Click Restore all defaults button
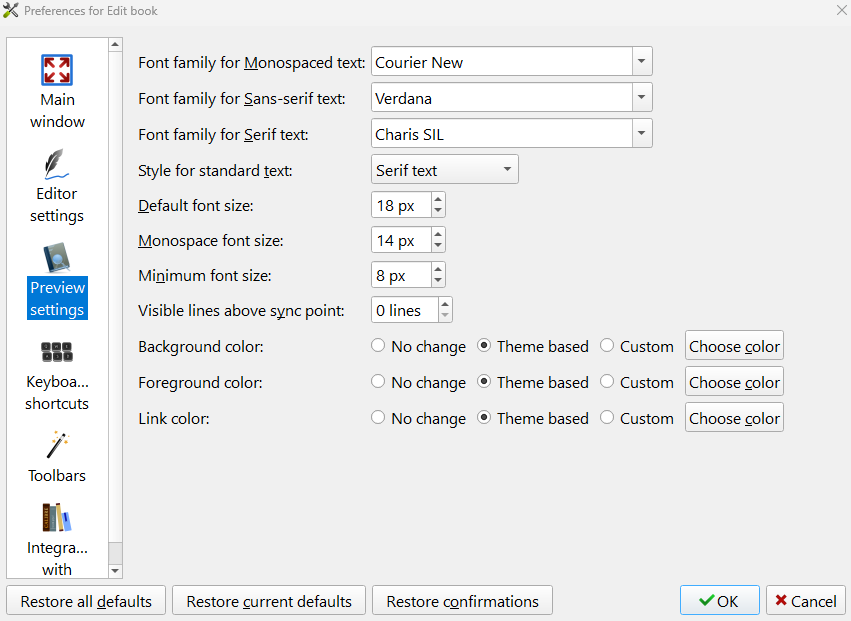This screenshot has width=851, height=621. pyautogui.click(x=86, y=601)
